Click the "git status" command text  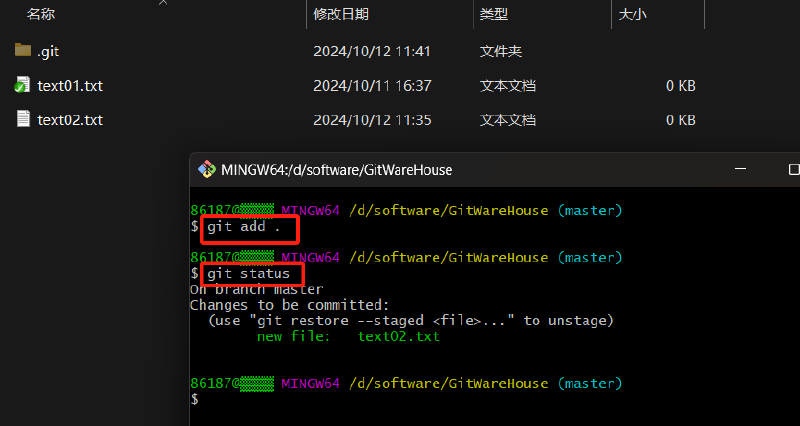click(x=248, y=274)
